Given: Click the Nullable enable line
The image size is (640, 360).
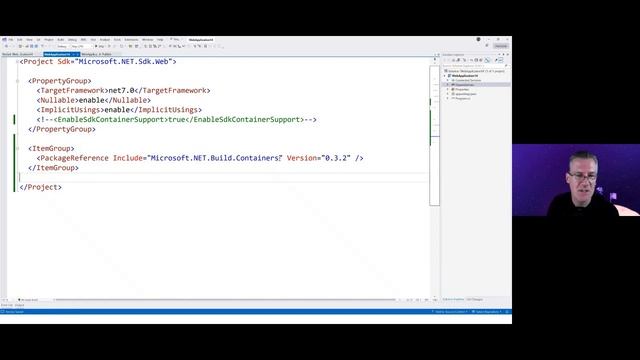Looking at the screenshot, I should (93, 100).
